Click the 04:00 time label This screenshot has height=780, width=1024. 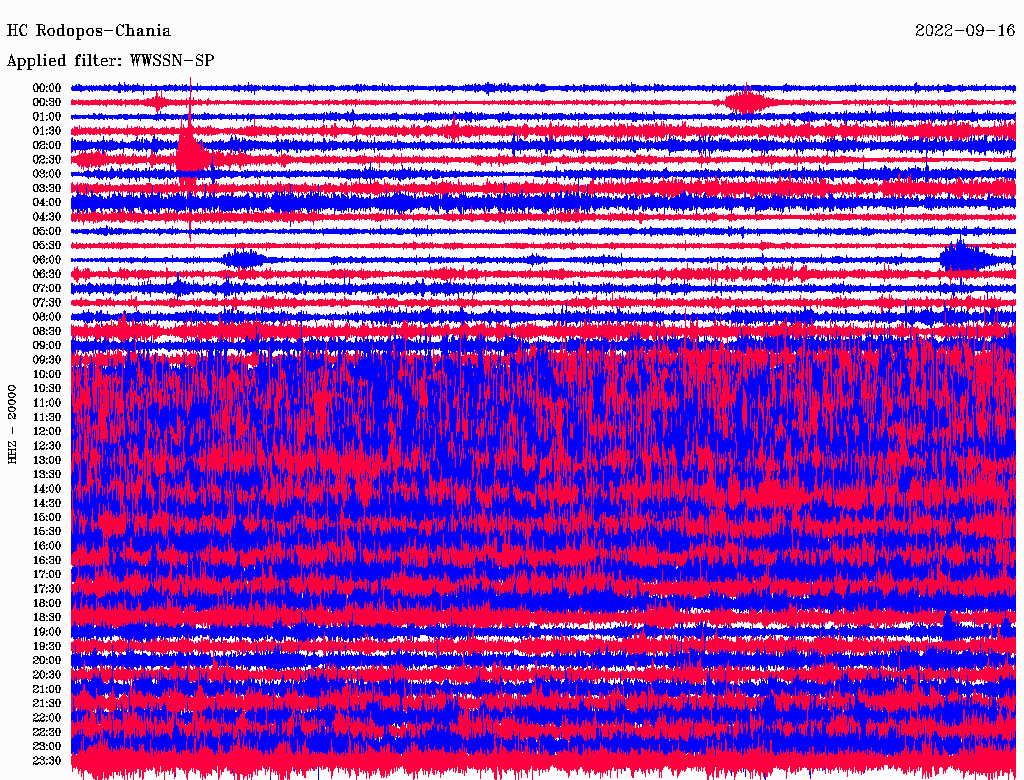[47, 202]
